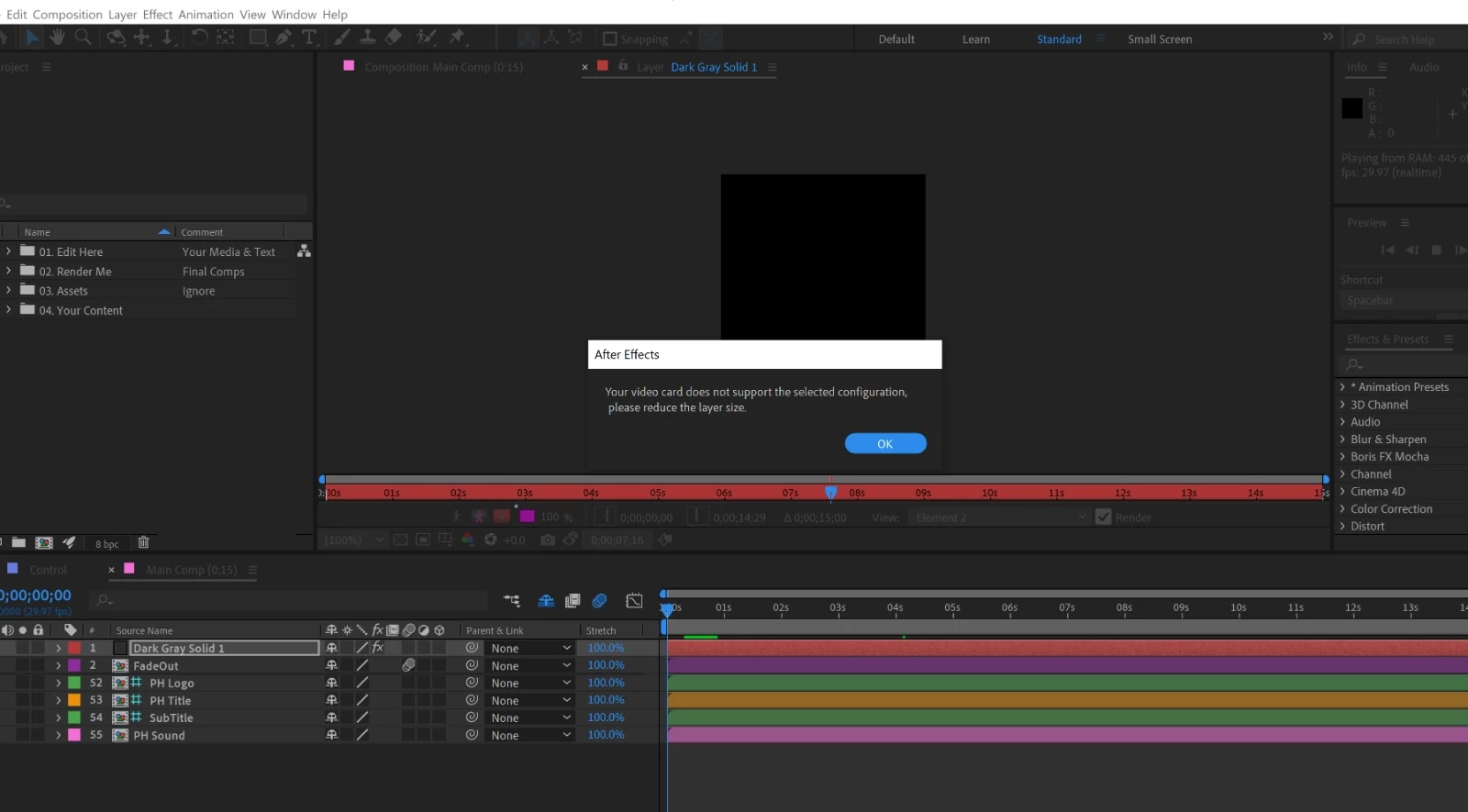Toggle Shy layers hide switch in timeline
Screen dimensions: 1468x812
(546, 601)
